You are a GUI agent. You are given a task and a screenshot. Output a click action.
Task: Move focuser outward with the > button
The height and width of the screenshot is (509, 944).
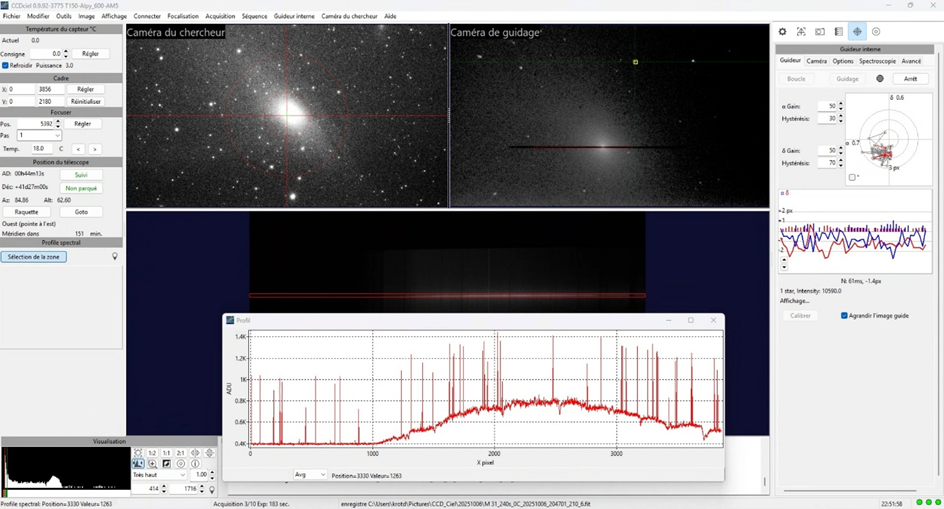[95, 149]
